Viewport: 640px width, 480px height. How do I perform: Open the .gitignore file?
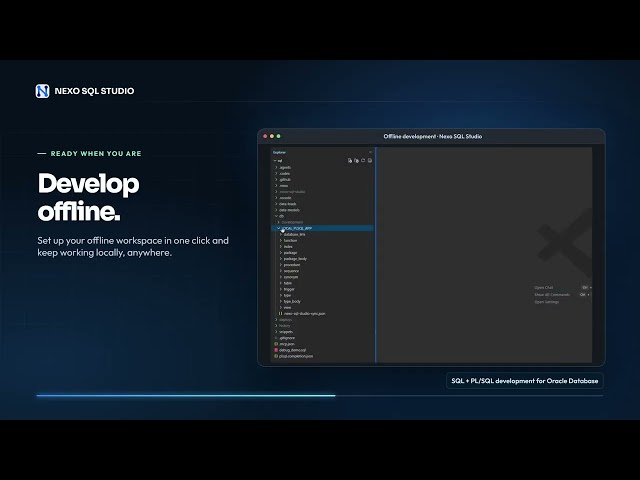point(284,338)
